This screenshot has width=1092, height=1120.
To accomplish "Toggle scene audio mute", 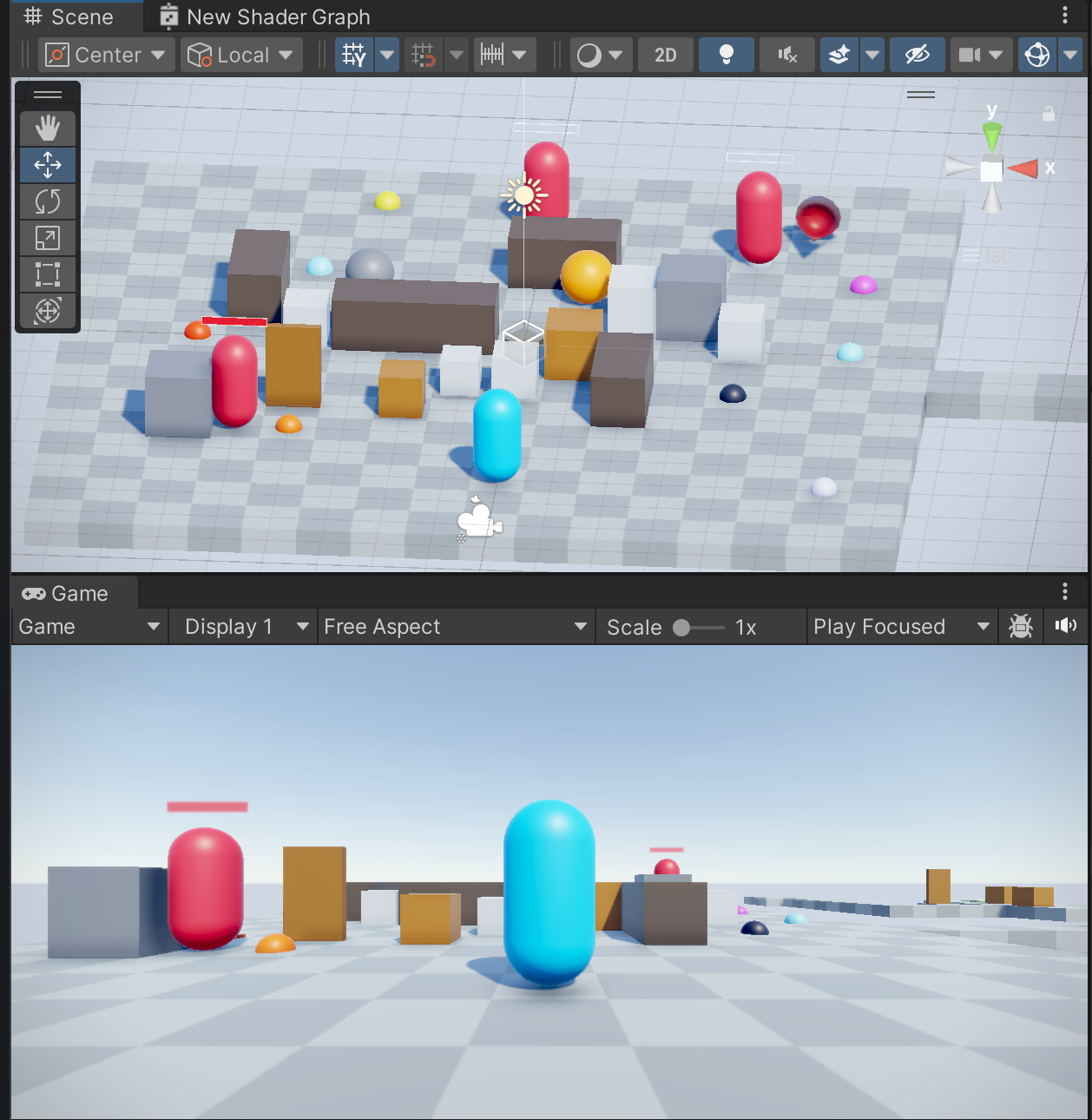I will [787, 55].
